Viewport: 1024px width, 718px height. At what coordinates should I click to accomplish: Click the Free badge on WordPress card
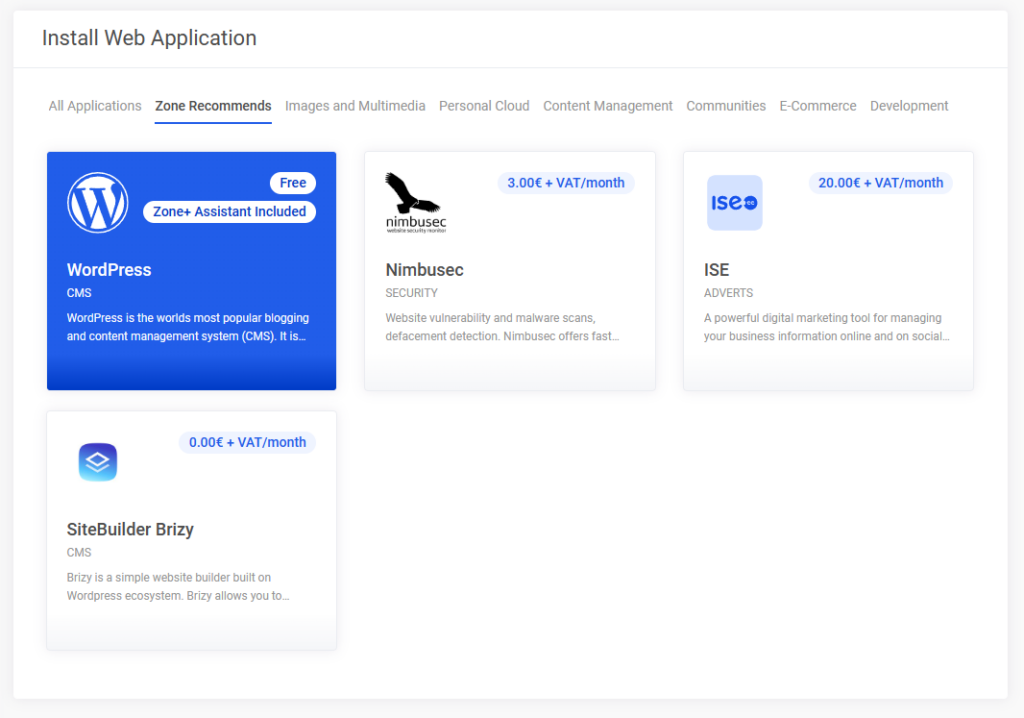[292, 182]
